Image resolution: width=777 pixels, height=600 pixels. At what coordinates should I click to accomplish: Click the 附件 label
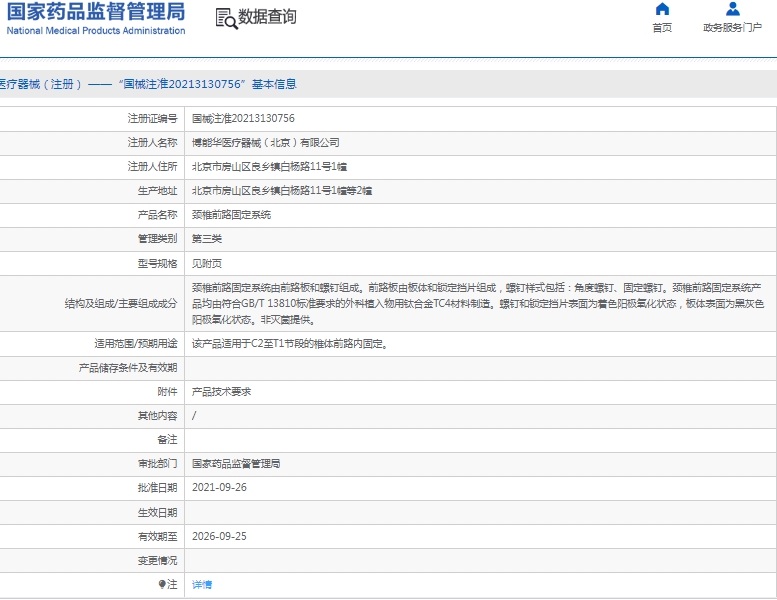167,392
